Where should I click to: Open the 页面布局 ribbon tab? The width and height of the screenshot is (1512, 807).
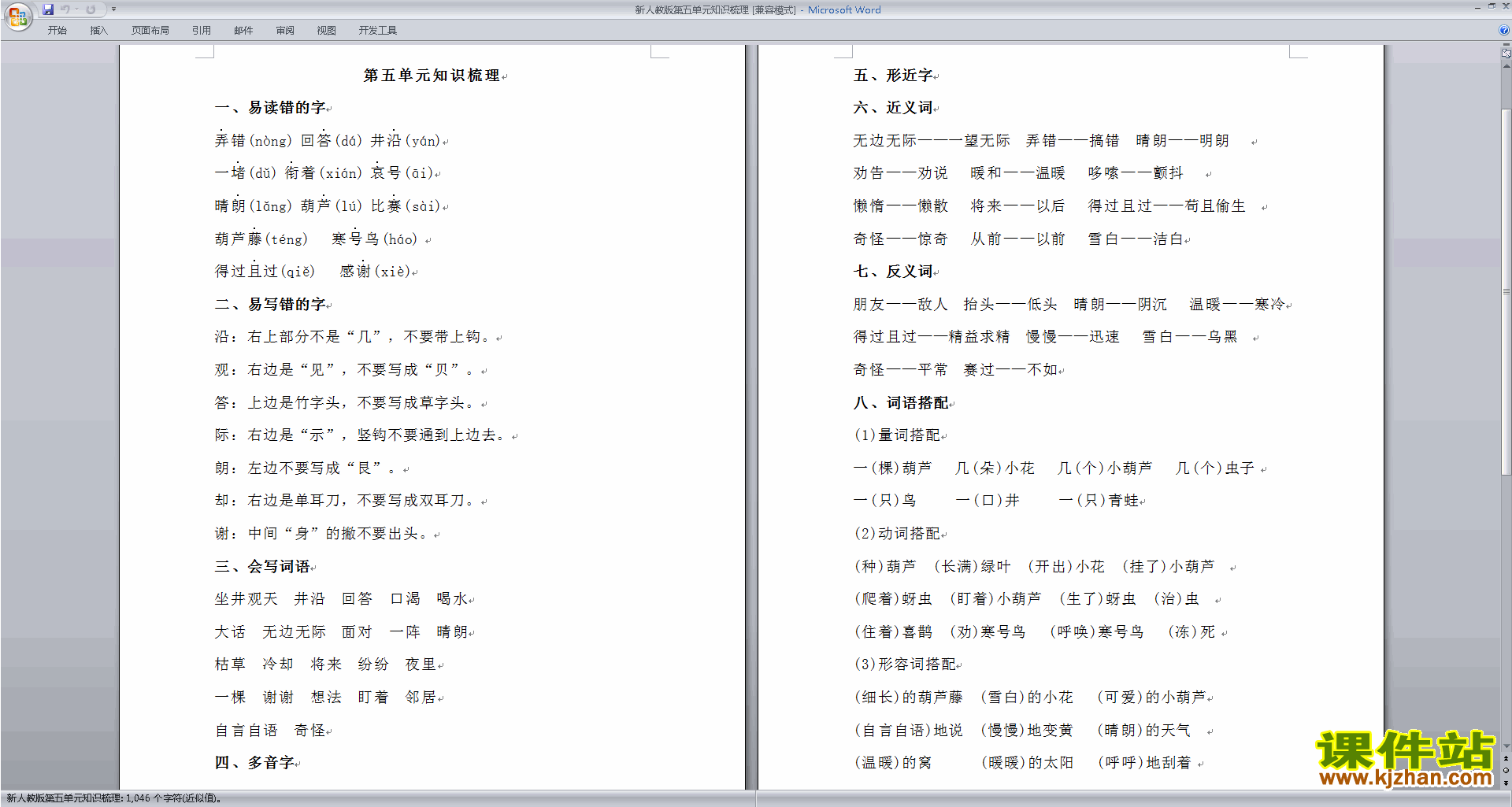click(150, 31)
